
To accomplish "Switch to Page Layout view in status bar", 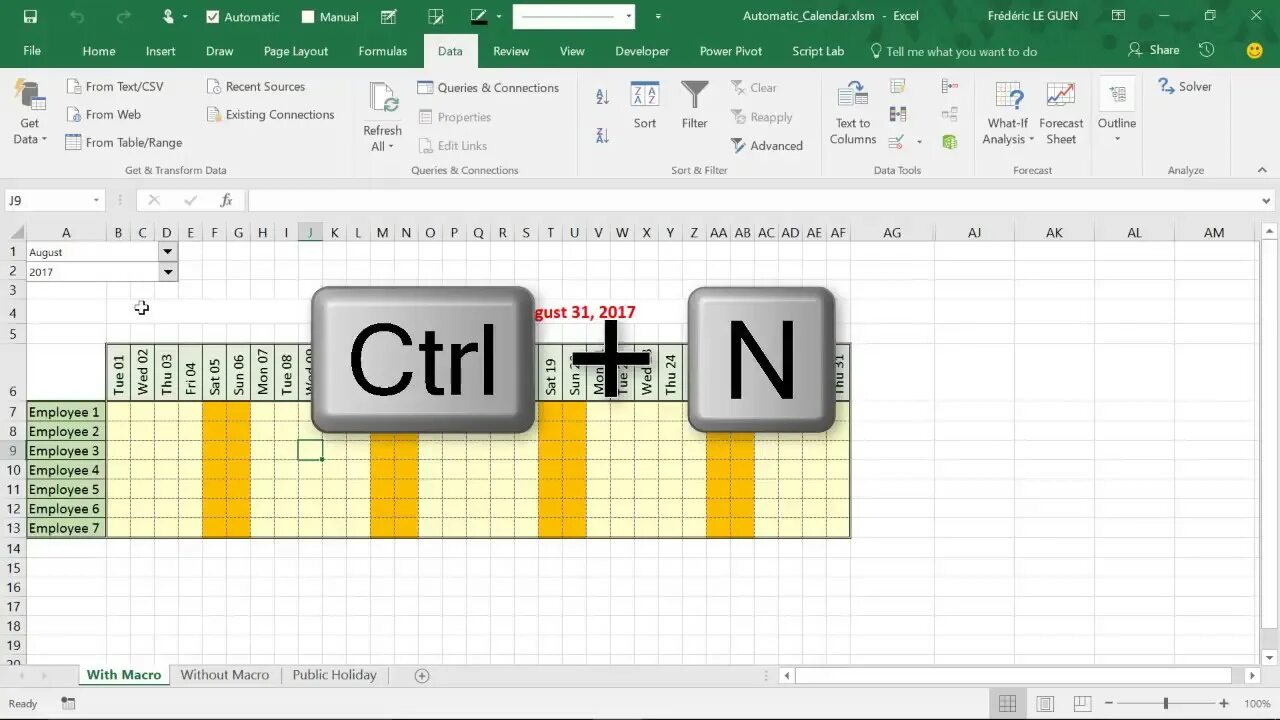I will click(x=1044, y=703).
